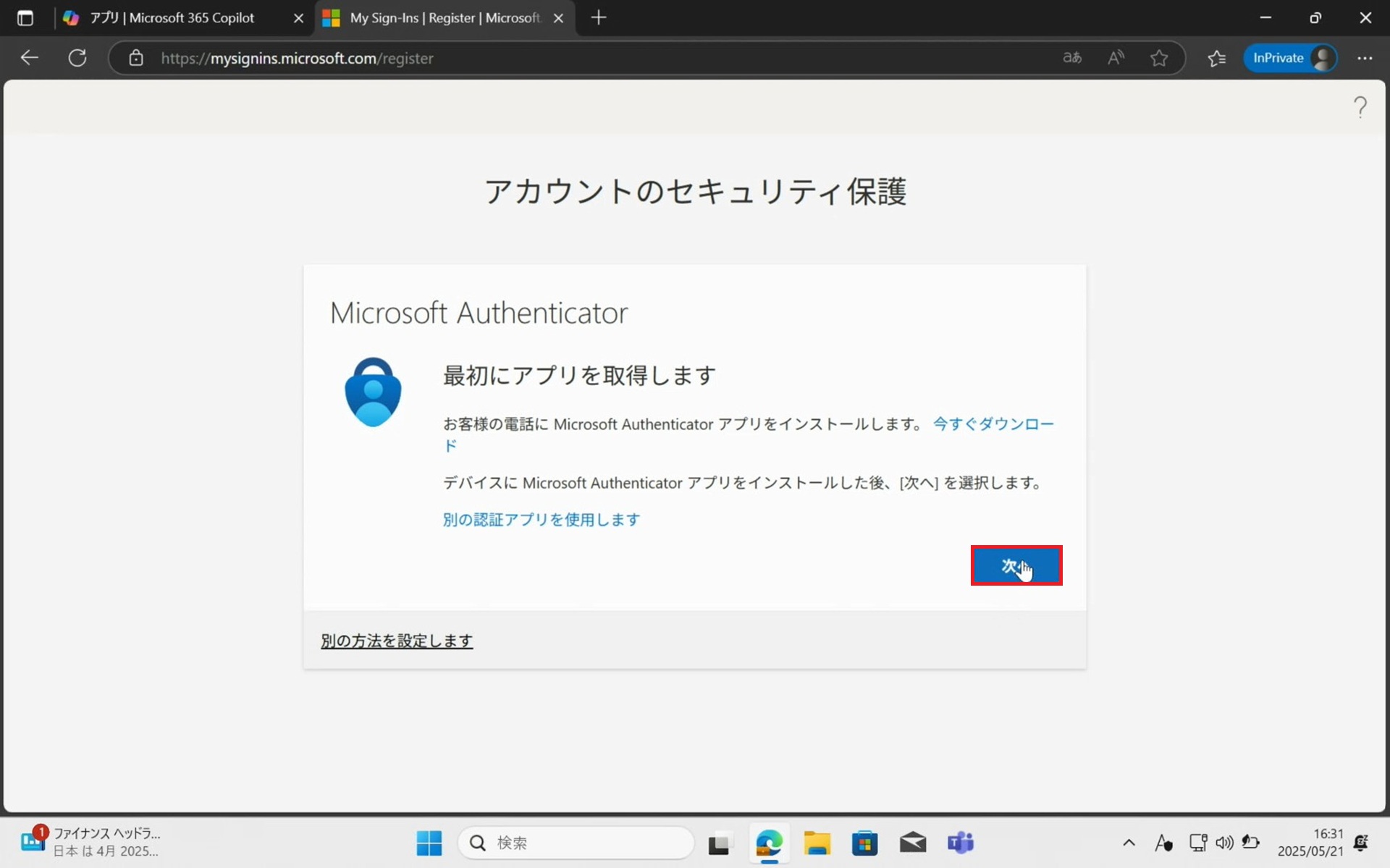Activate Read aloud icon
Image resolution: width=1390 pixels, height=868 pixels.
point(1116,58)
